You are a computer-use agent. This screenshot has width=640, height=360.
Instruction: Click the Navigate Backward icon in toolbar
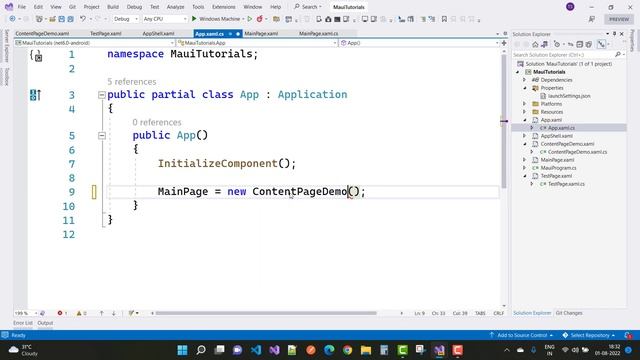tap(12, 19)
